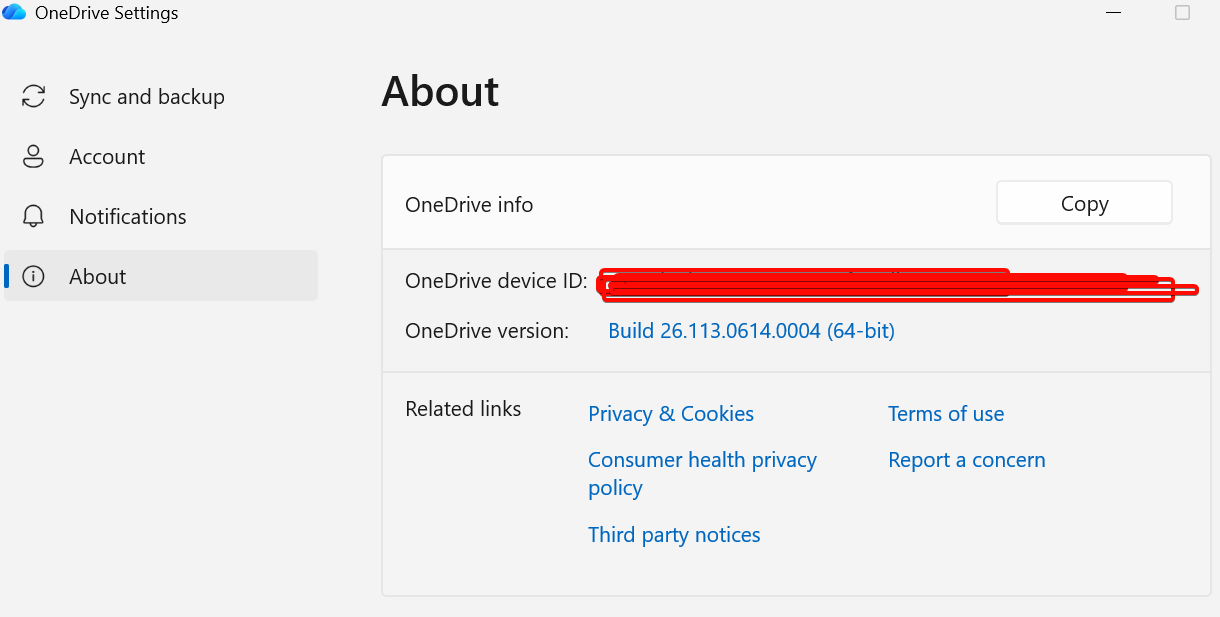Switch to the Notifications page
Viewport: 1220px width, 617px height.
tap(161, 217)
